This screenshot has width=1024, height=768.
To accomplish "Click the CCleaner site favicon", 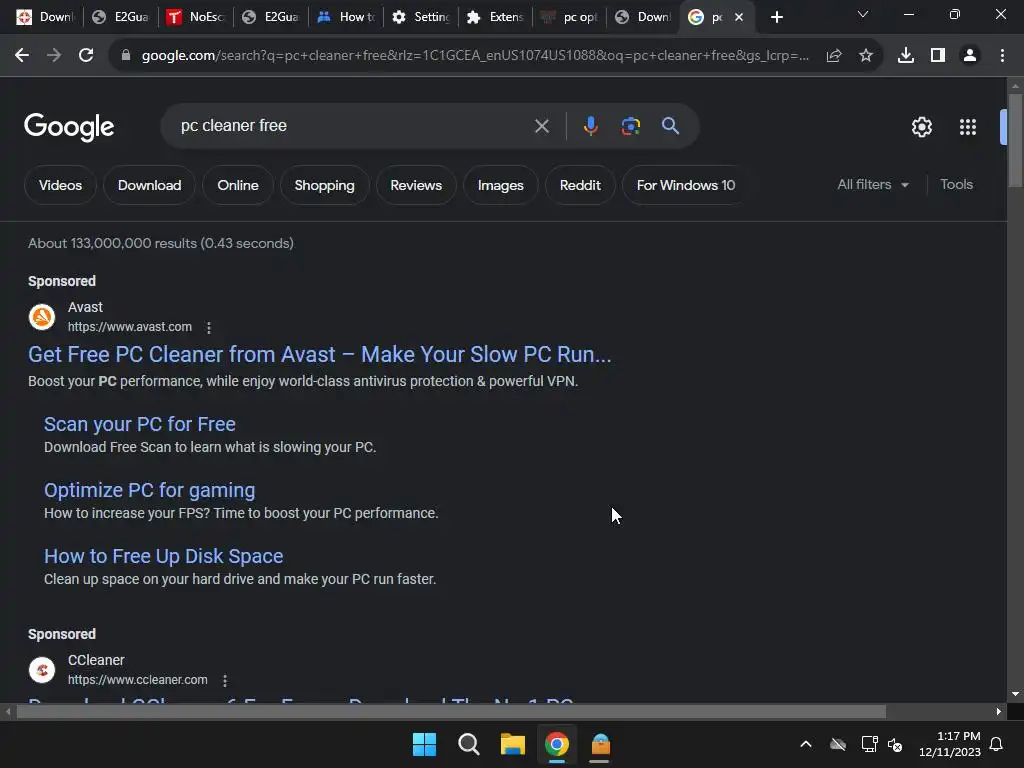I will 42,670.
